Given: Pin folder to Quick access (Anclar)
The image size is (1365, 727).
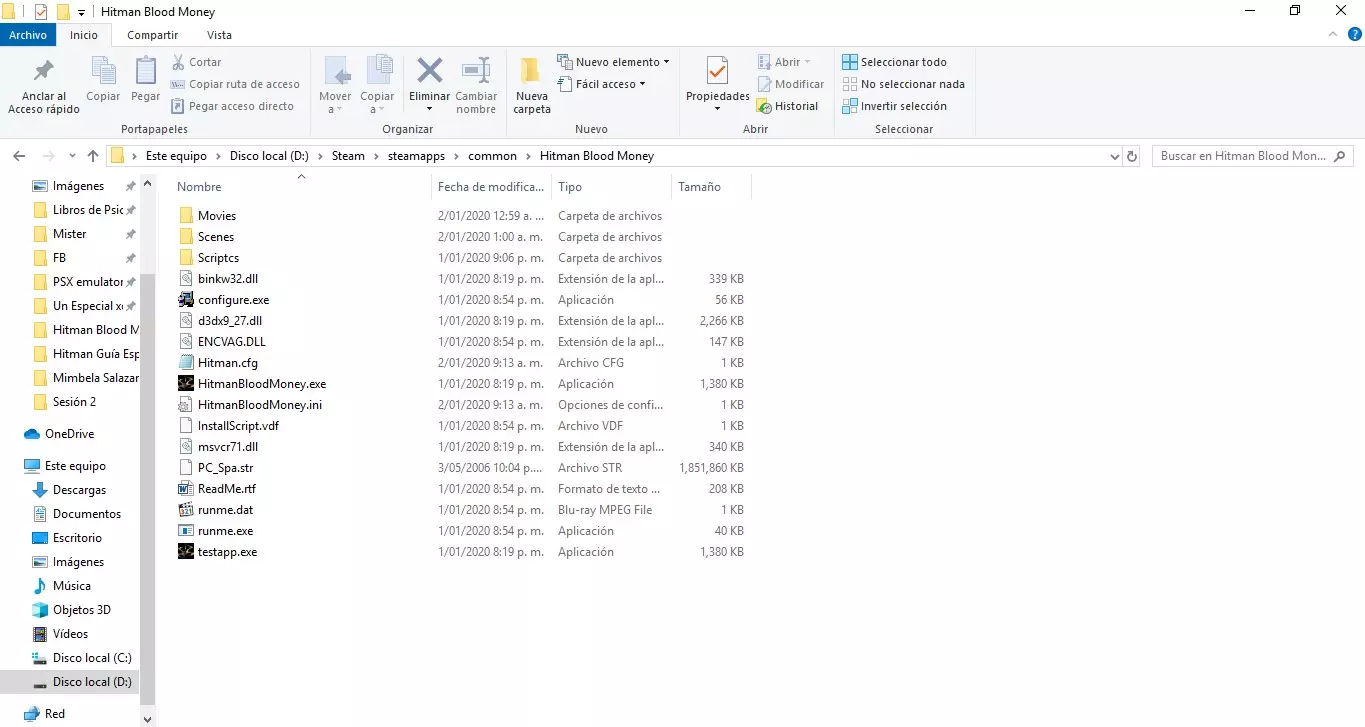Looking at the screenshot, I should (44, 86).
